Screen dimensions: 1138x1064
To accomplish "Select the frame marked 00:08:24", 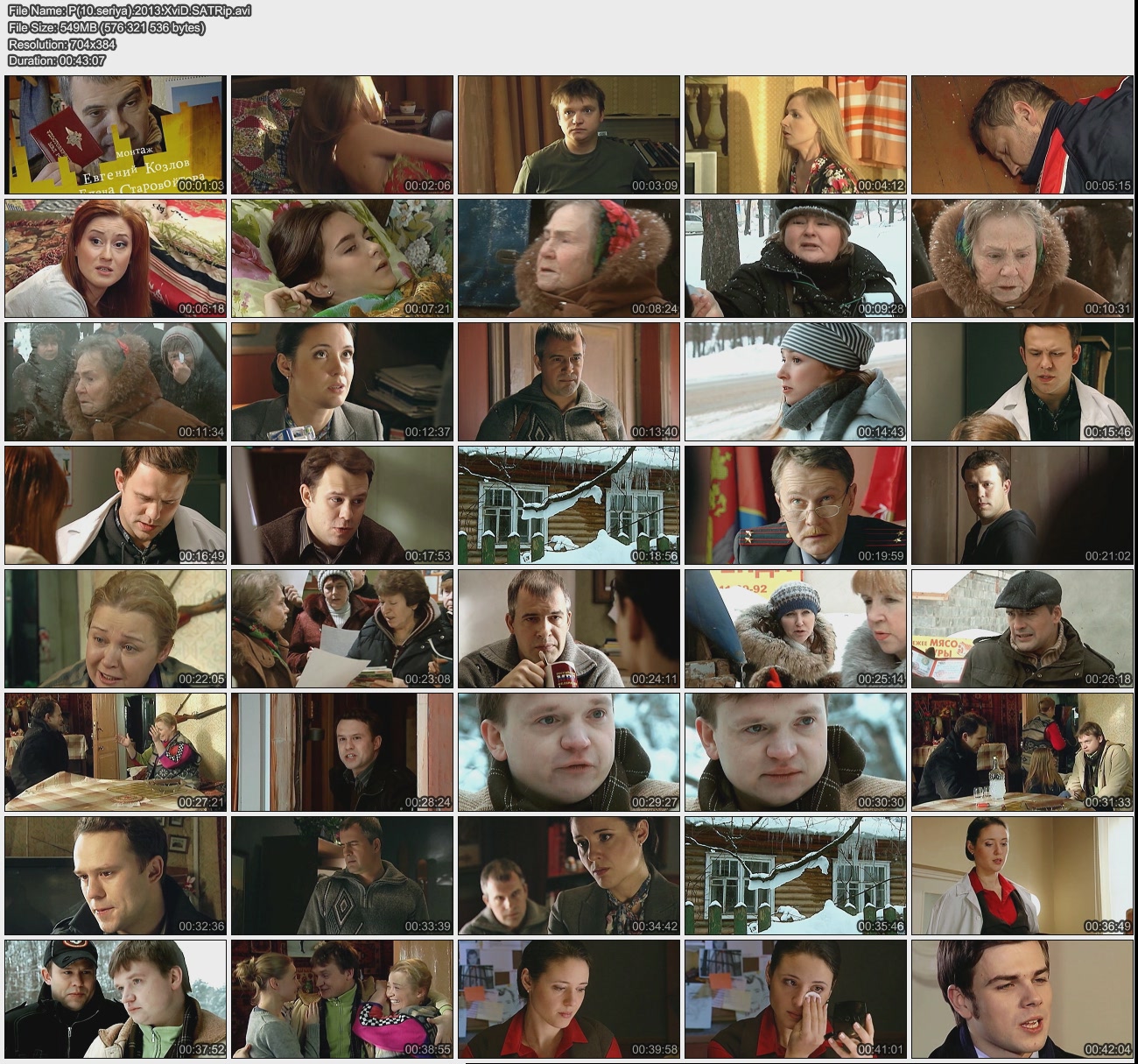I will coord(569,258).
